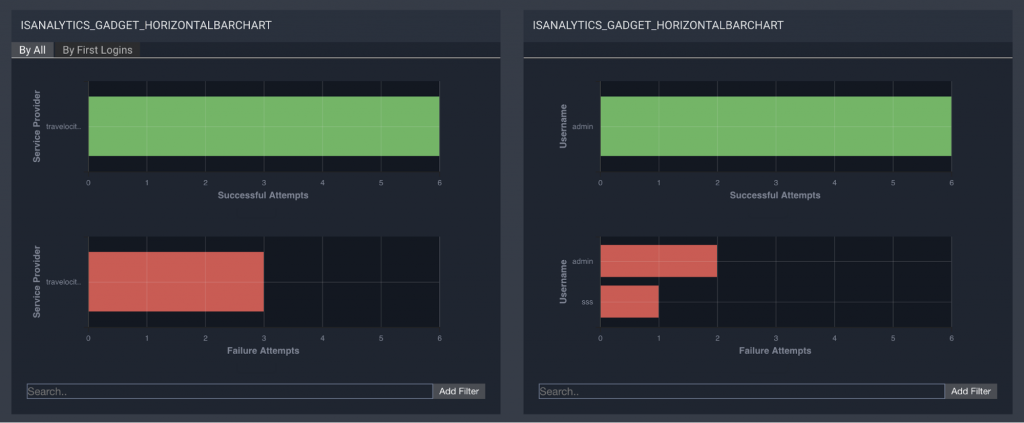Select the green Service Provider successful attempts bar
Viewport: 1024px width, 423px height.
click(x=264, y=126)
